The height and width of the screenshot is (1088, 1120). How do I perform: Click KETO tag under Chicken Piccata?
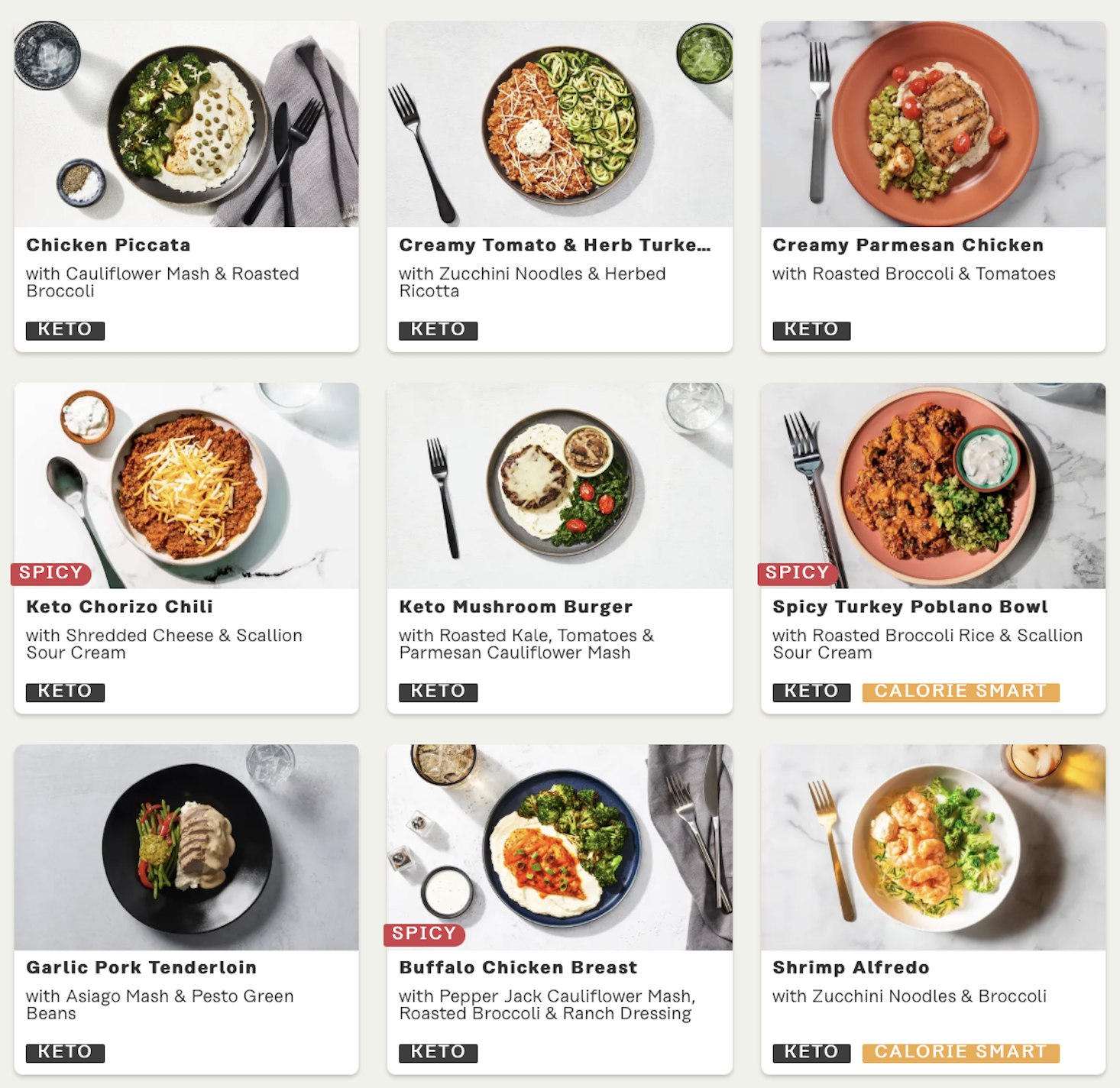[65, 330]
